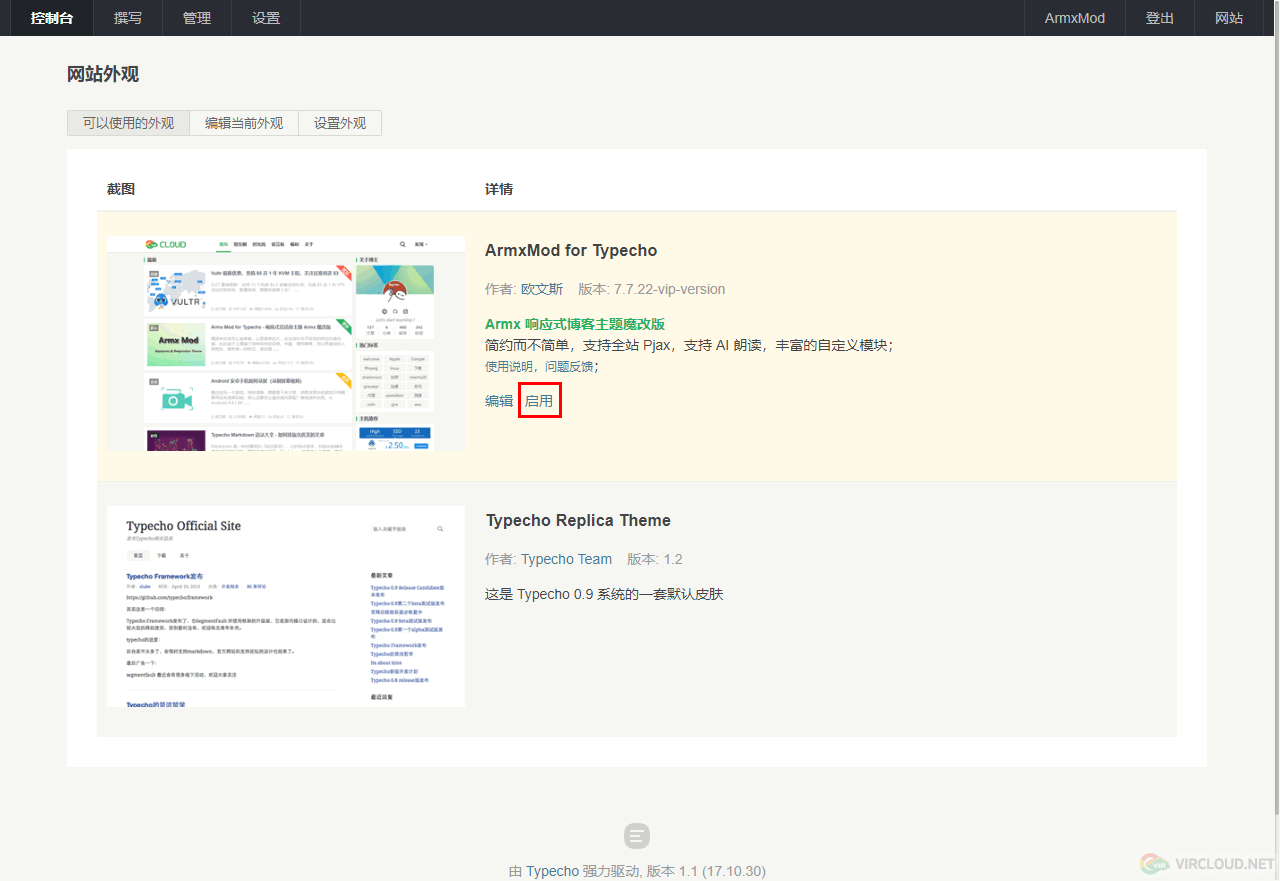This screenshot has height=881, width=1280.
Task: Click the Typecho Replica Theme title
Action: pos(578,520)
